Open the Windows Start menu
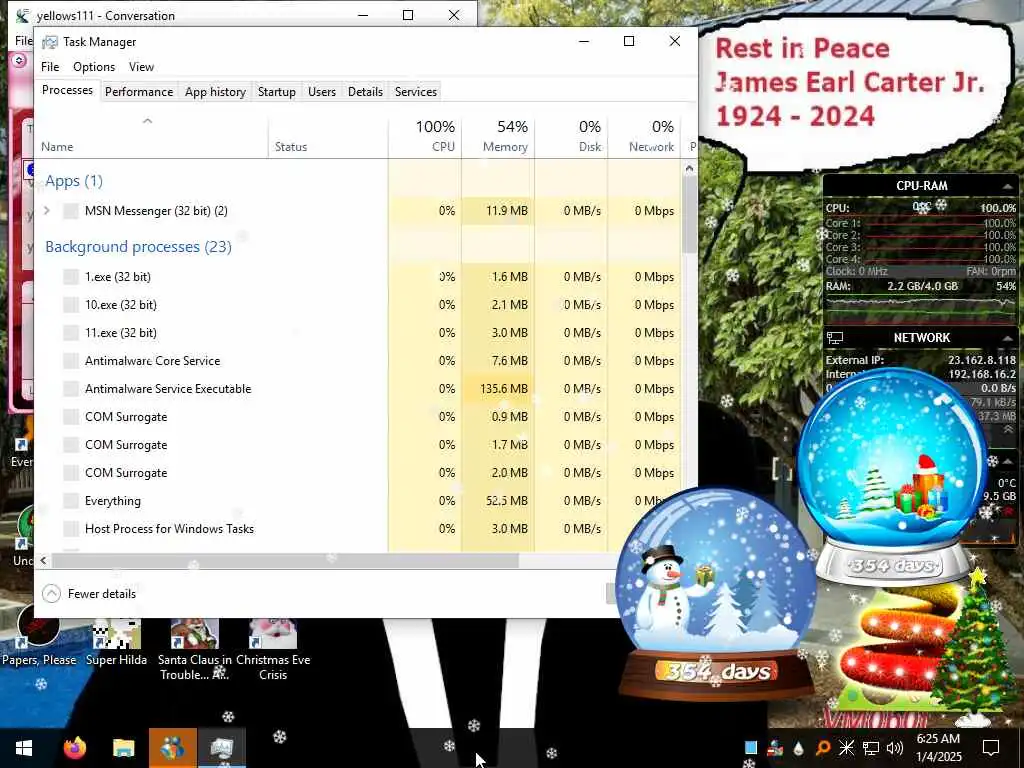1024x768 pixels. [x=24, y=748]
